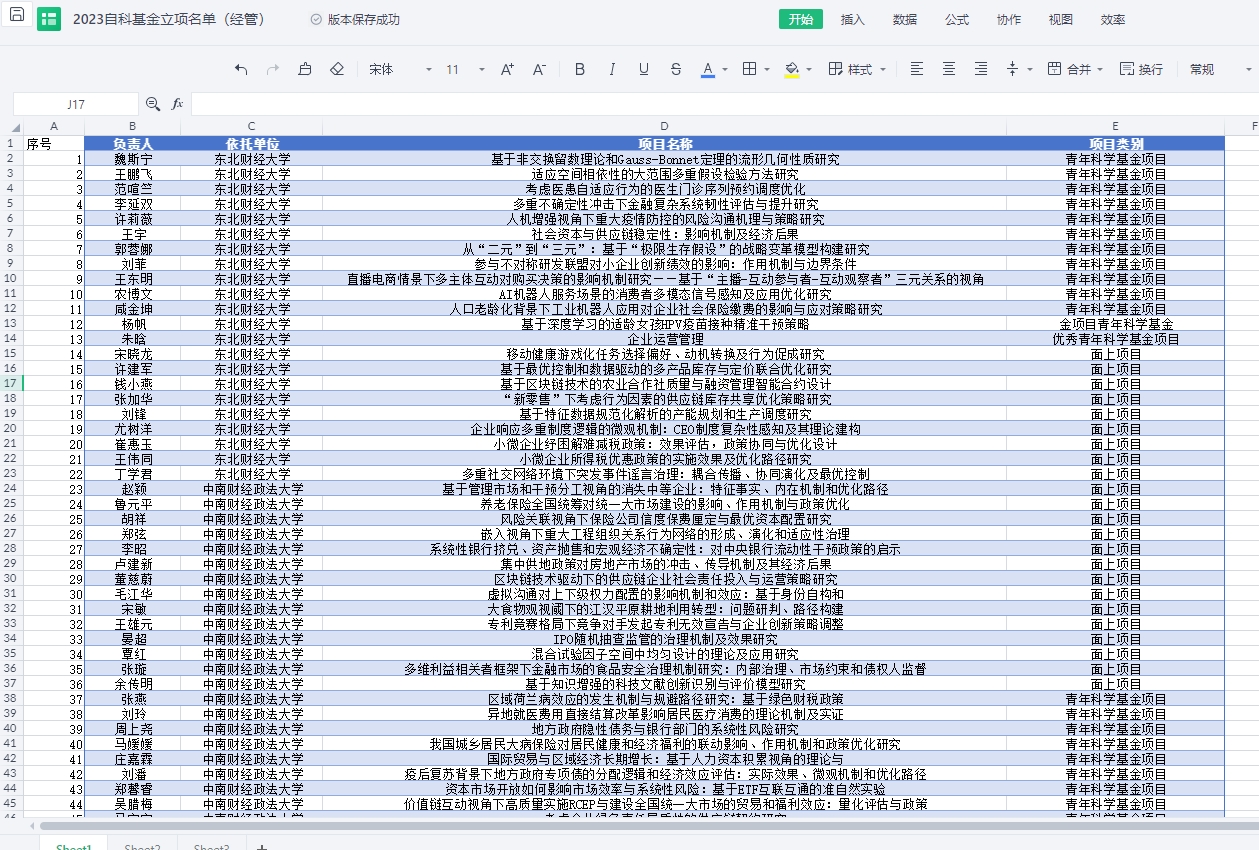
Task: Select row 17 header
Action: [x=11, y=384]
